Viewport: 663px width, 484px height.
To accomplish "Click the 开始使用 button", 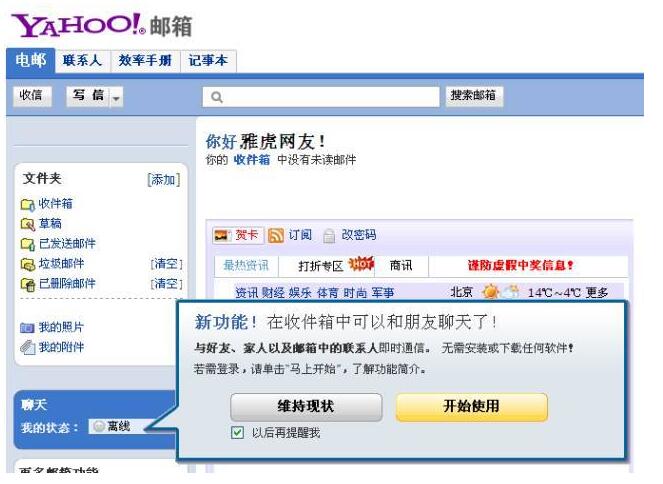I will 471,407.
